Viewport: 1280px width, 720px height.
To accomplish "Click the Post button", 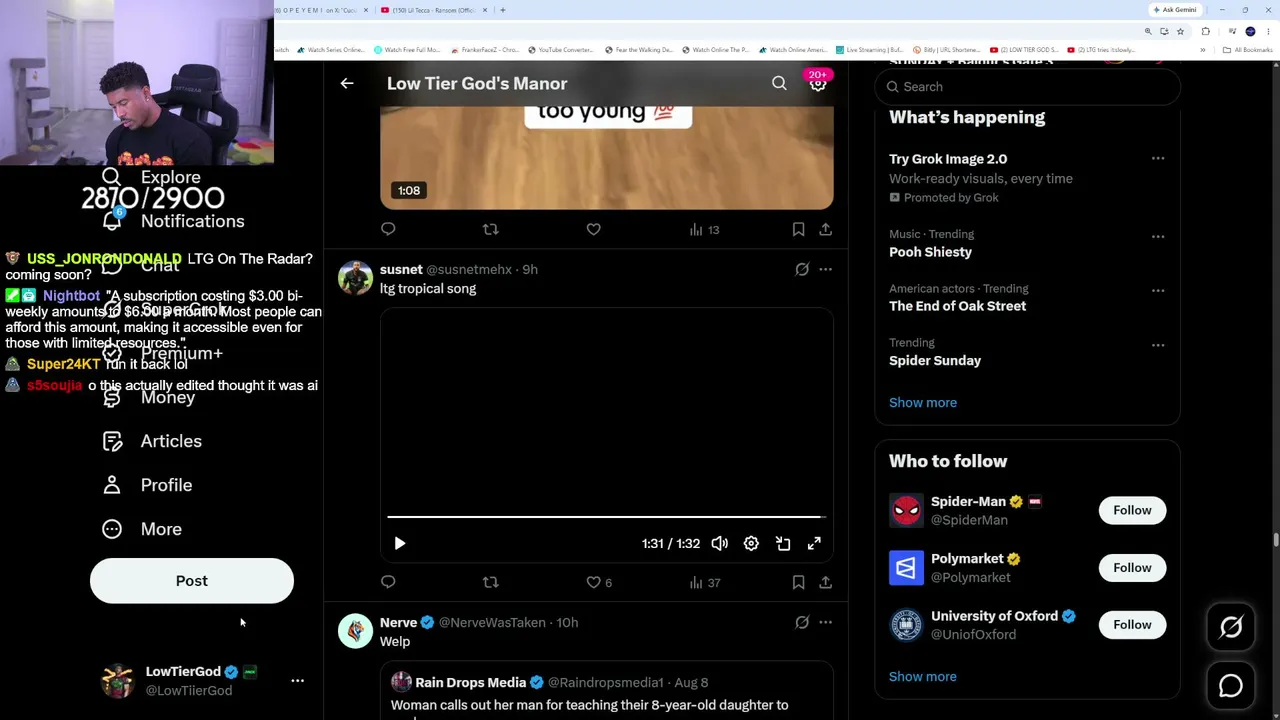I will (192, 581).
